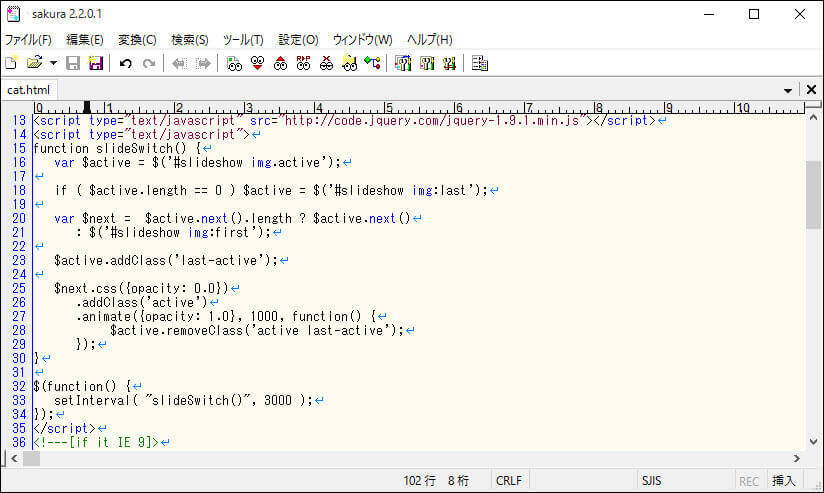Click the jquery URL on line 13

(x=431, y=121)
